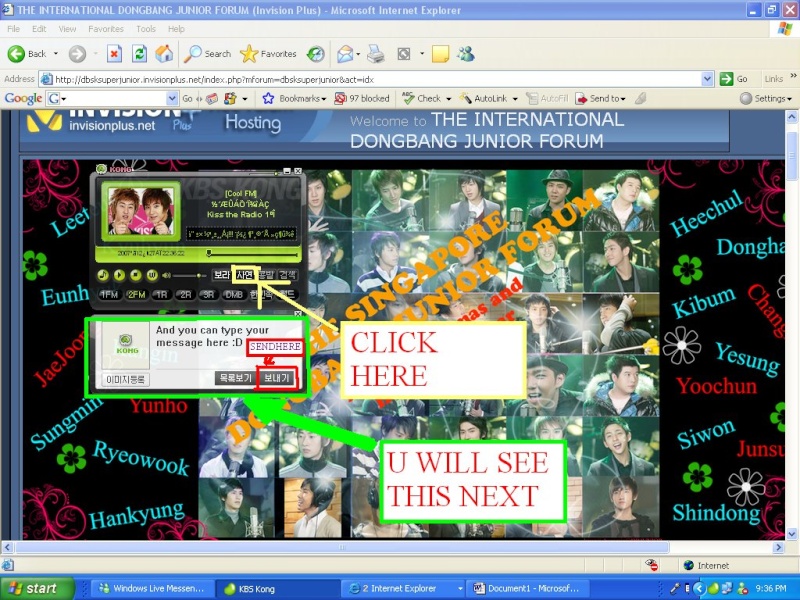Image resolution: width=800 pixels, height=600 pixels.
Task: Select the DMB channel in Kong player
Action: tap(234, 294)
